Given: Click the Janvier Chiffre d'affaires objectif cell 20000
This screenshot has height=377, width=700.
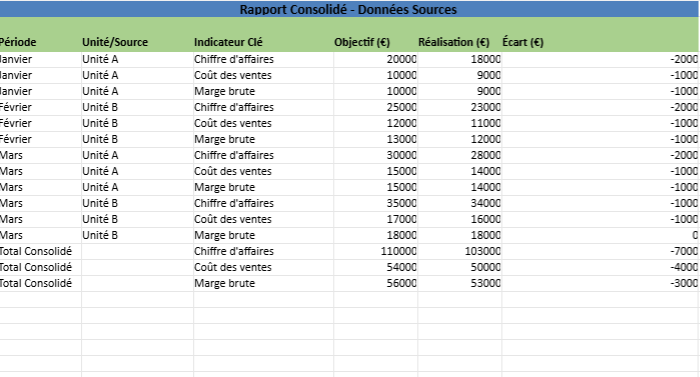Looking at the screenshot, I should click(375, 59).
